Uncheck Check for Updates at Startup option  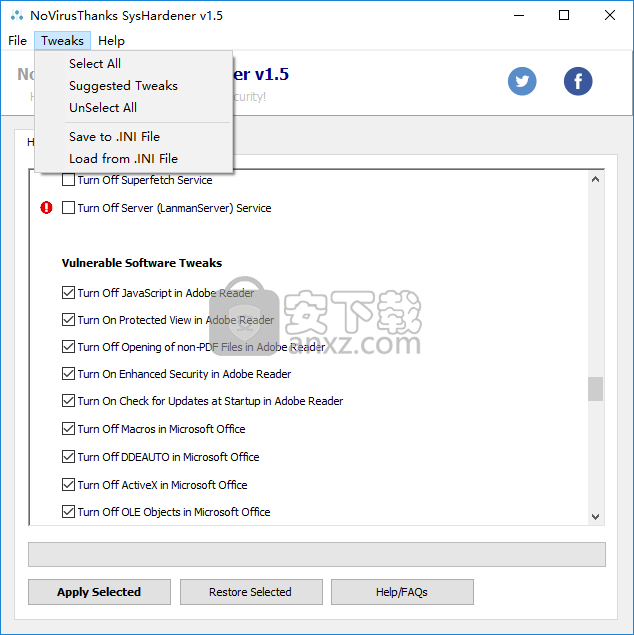[68, 401]
